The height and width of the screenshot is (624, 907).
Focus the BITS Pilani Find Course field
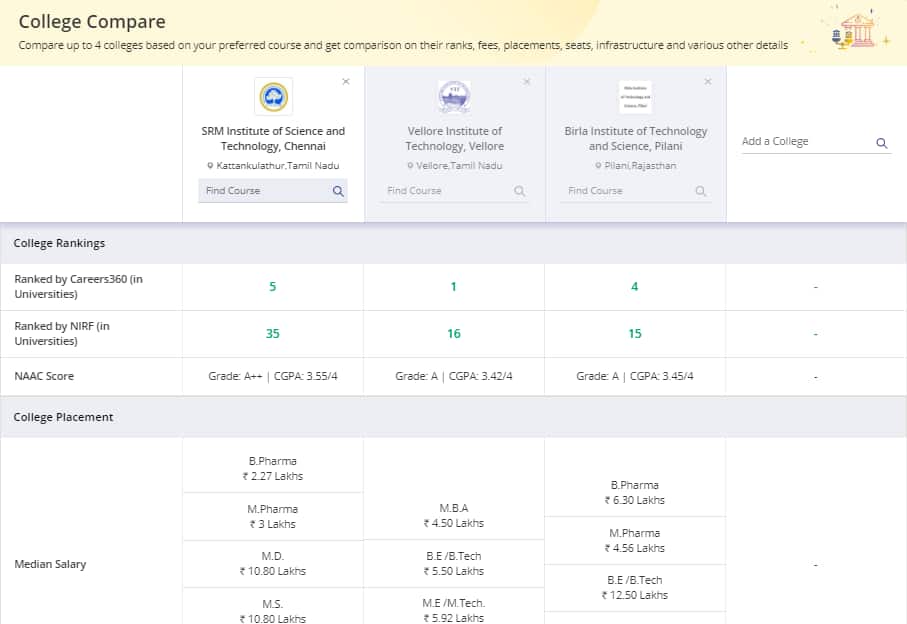point(635,191)
